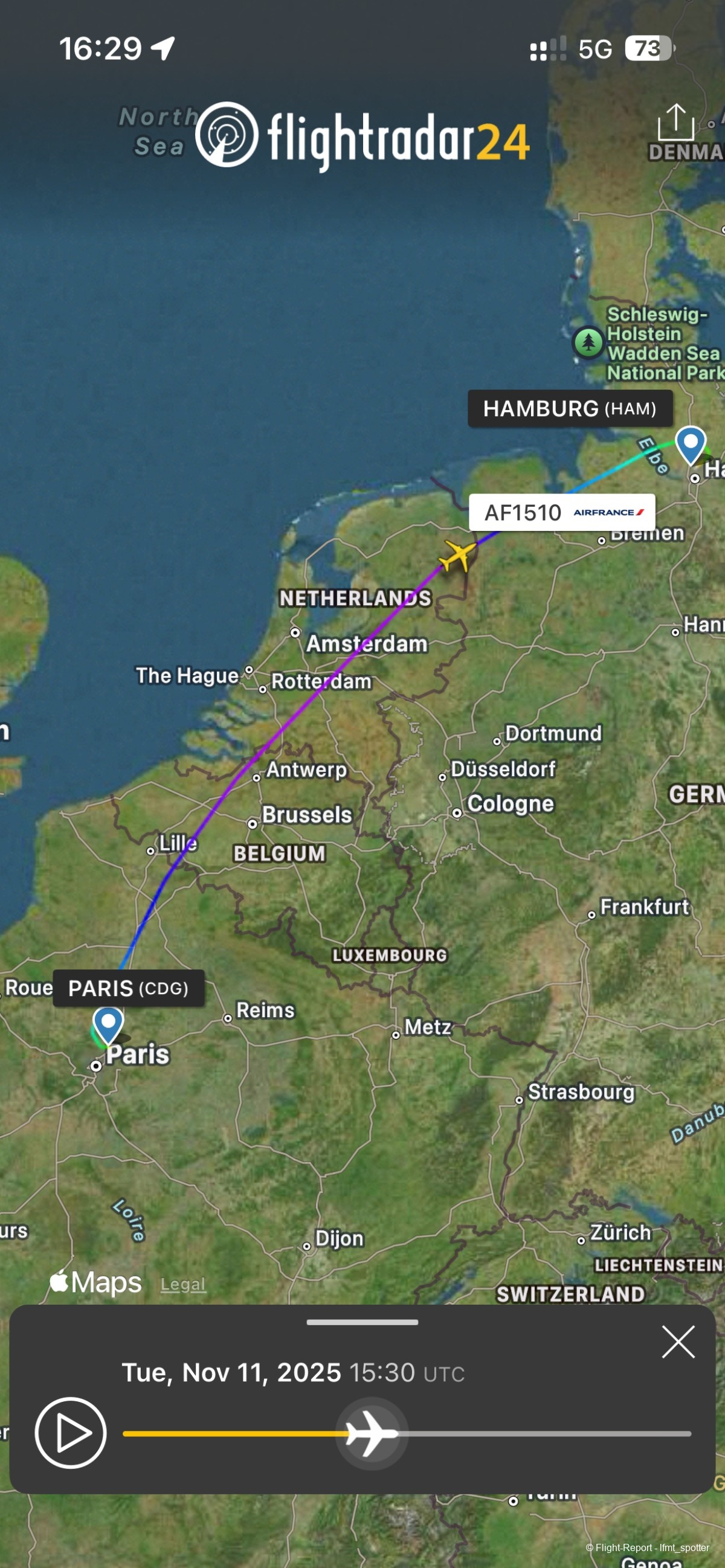Tap the Flightradar24 radar logo

click(227, 135)
